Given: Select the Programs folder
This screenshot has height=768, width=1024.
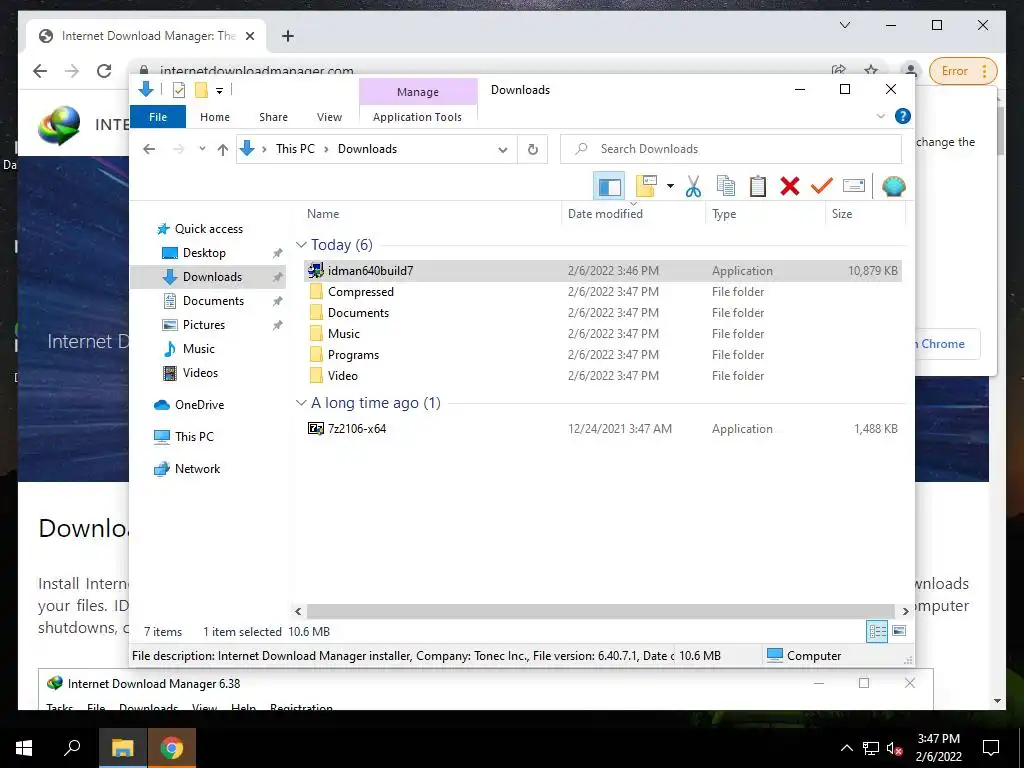Looking at the screenshot, I should click(603, 355).
